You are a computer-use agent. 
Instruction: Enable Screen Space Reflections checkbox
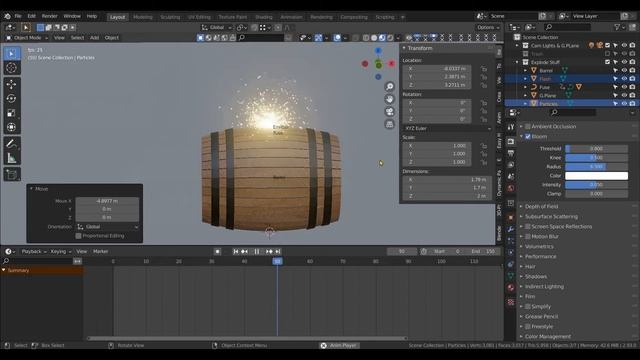click(528, 227)
